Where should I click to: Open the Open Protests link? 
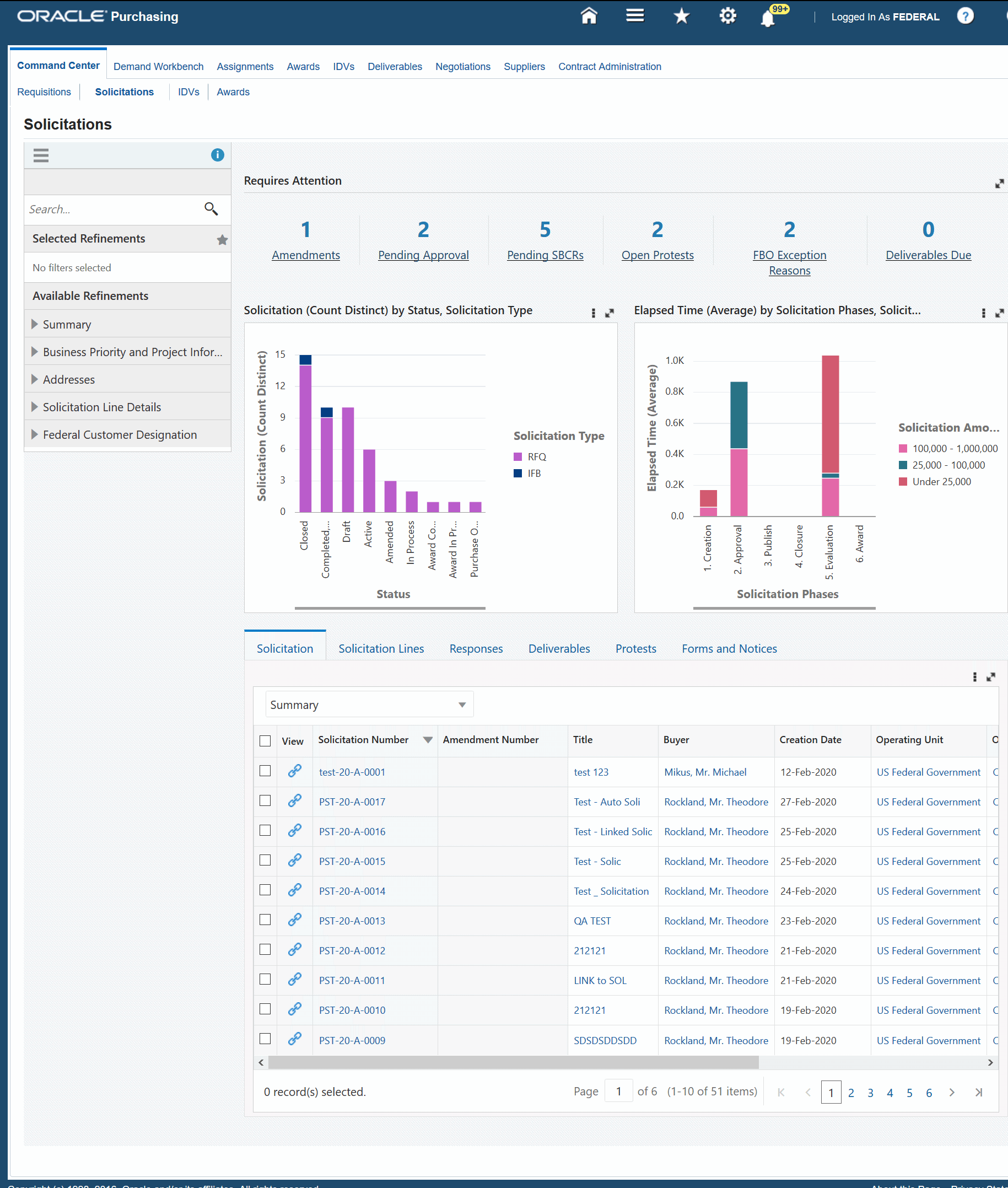pyautogui.click(x=657, y=255)
